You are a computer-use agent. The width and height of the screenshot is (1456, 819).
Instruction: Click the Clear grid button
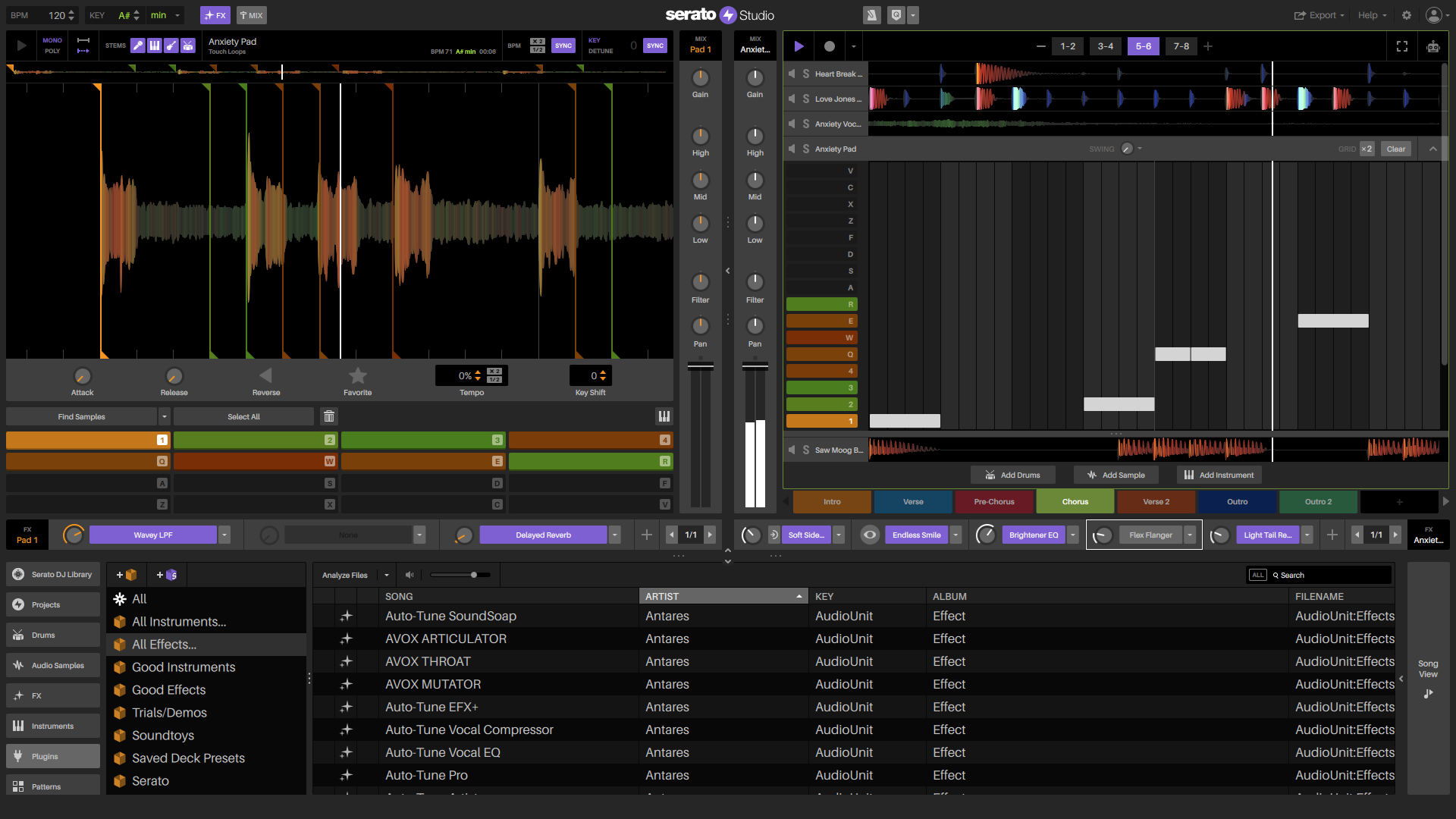click(1395, 149)
